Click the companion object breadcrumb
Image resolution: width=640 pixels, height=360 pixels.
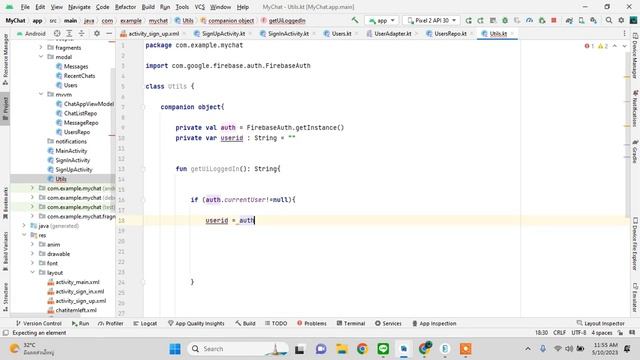pos(227,20)
